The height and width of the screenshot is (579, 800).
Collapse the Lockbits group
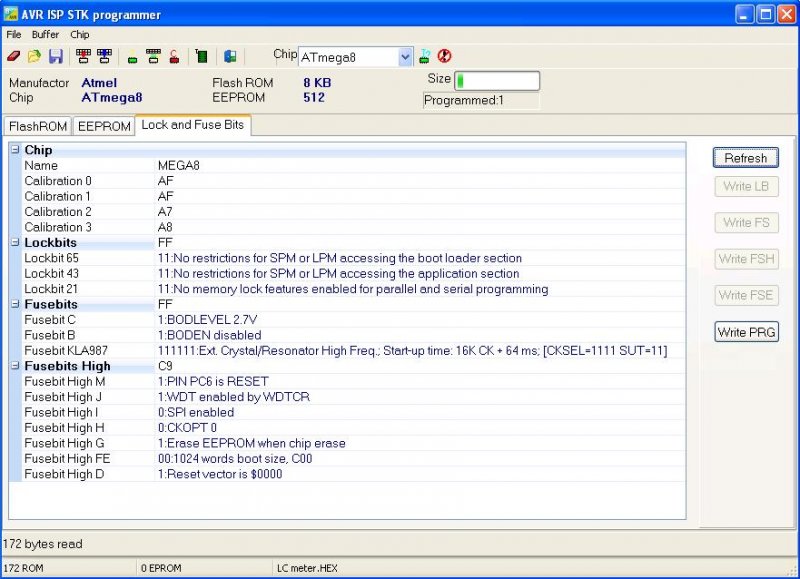[15, 242]
